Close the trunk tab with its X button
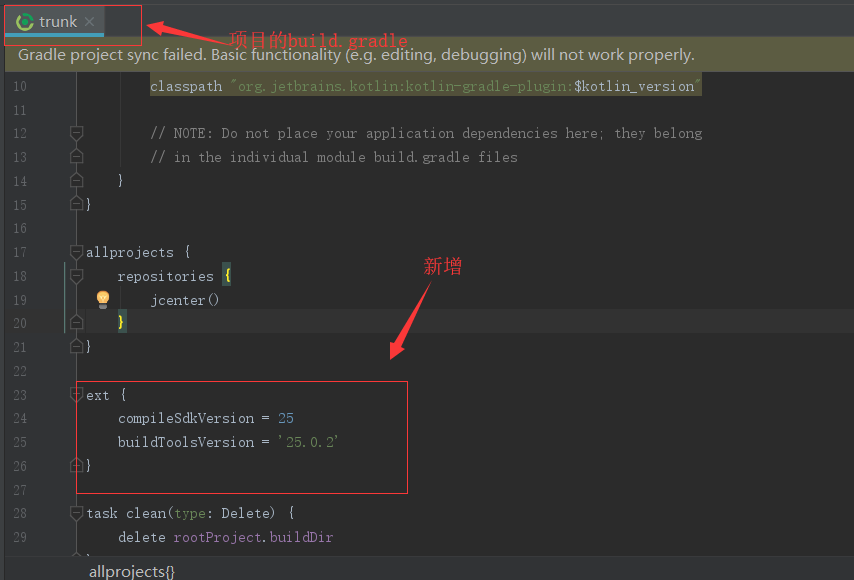 [x=89, y=20]
